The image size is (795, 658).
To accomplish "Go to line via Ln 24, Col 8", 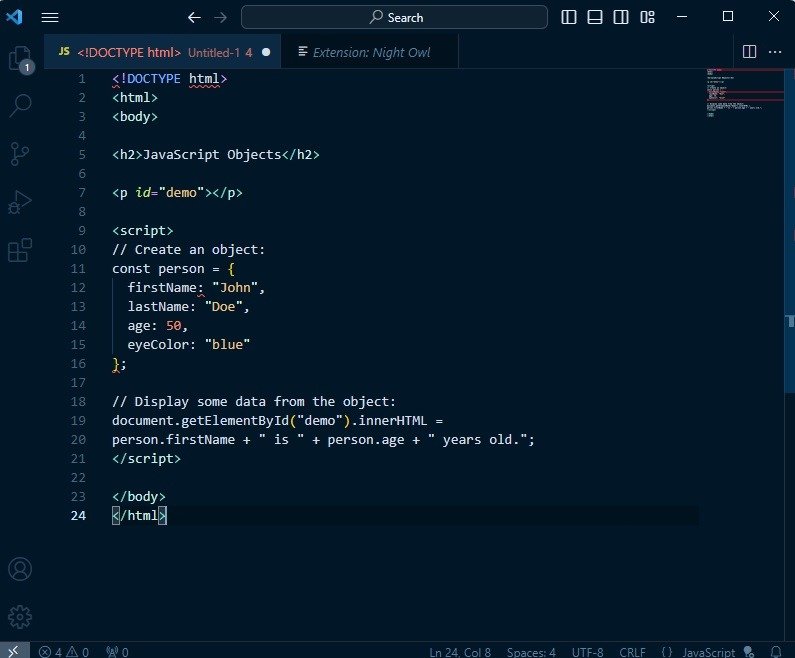I will (460, 652).
